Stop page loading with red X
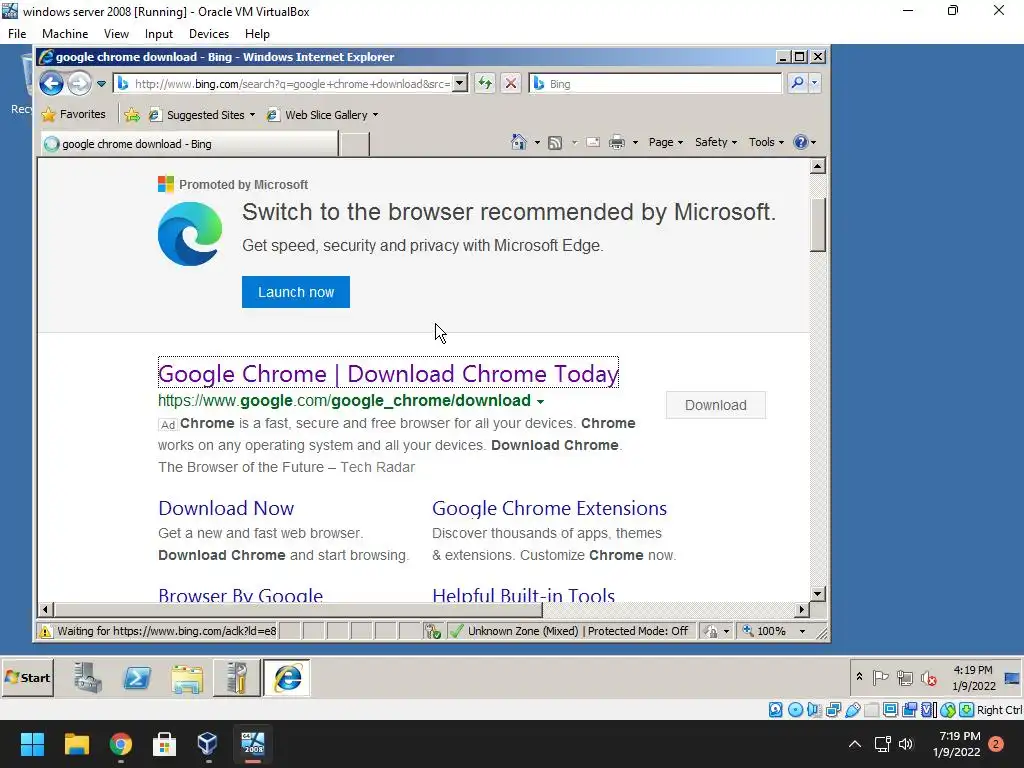This screenshot has height=768, width=1024. (x=511, y=84)
